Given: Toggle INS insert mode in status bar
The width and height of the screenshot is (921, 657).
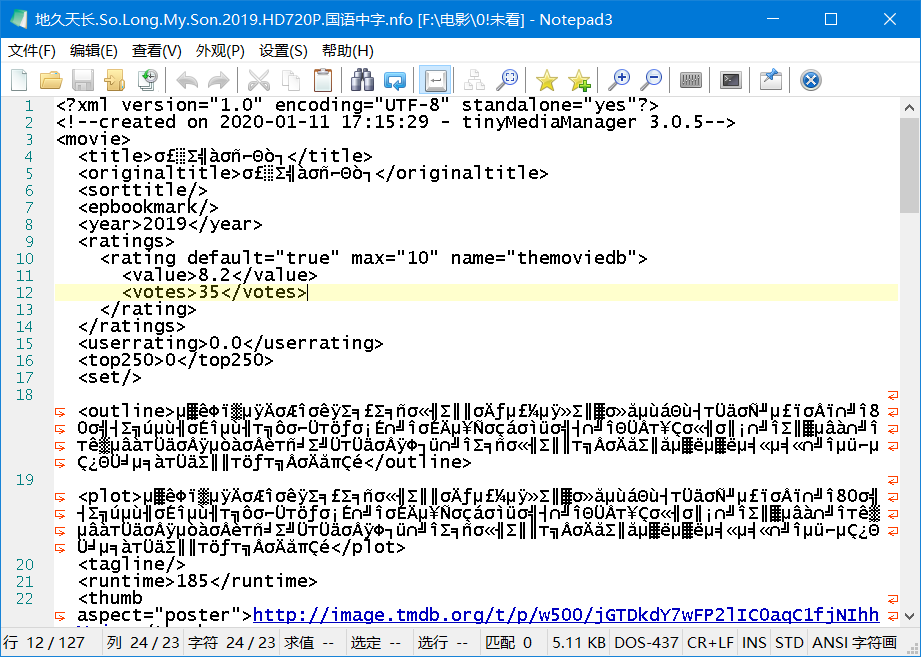Looking at the screenshot, I should 754,642.
